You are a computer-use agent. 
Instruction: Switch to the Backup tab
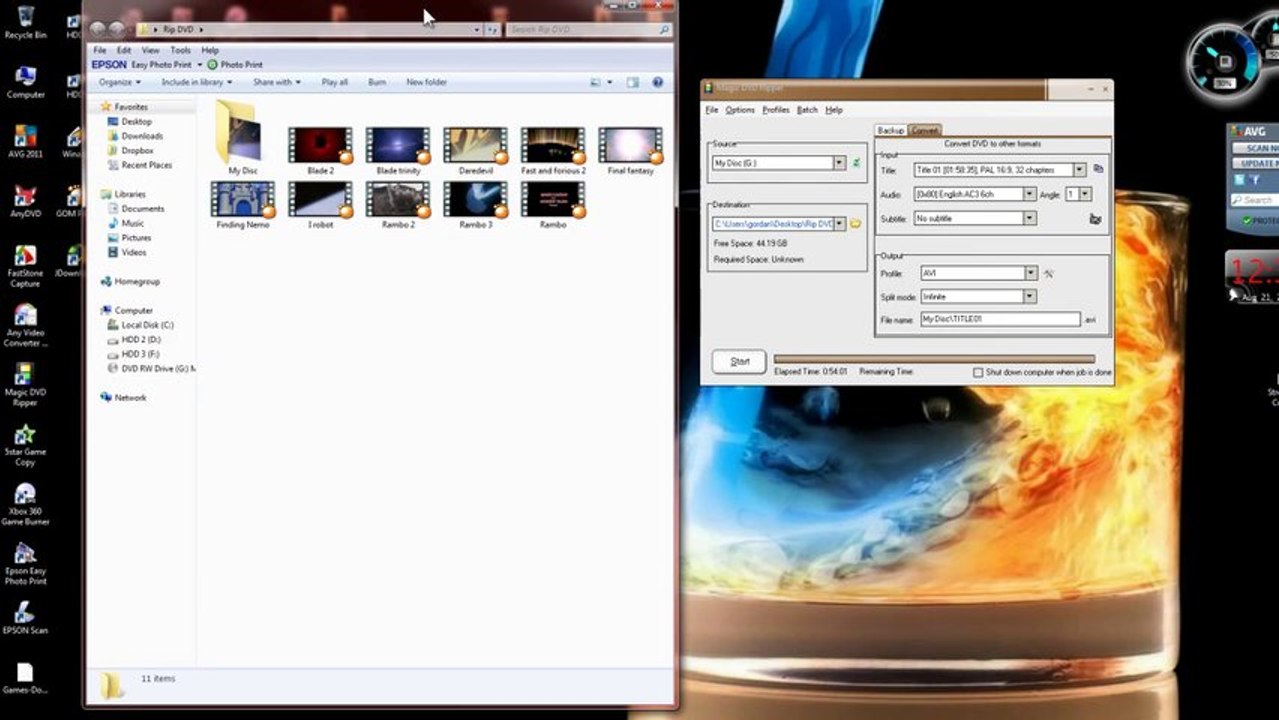pyautogui.click(x=891, y=130)
